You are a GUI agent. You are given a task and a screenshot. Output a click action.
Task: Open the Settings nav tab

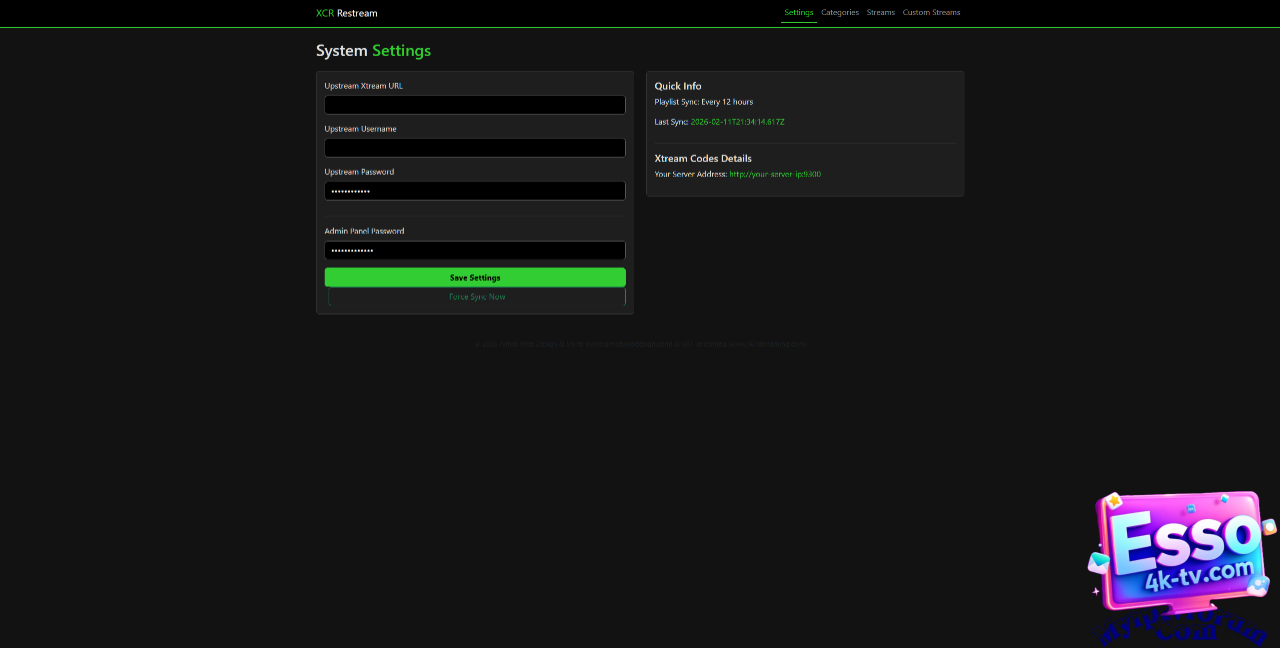tap(798, 13)
